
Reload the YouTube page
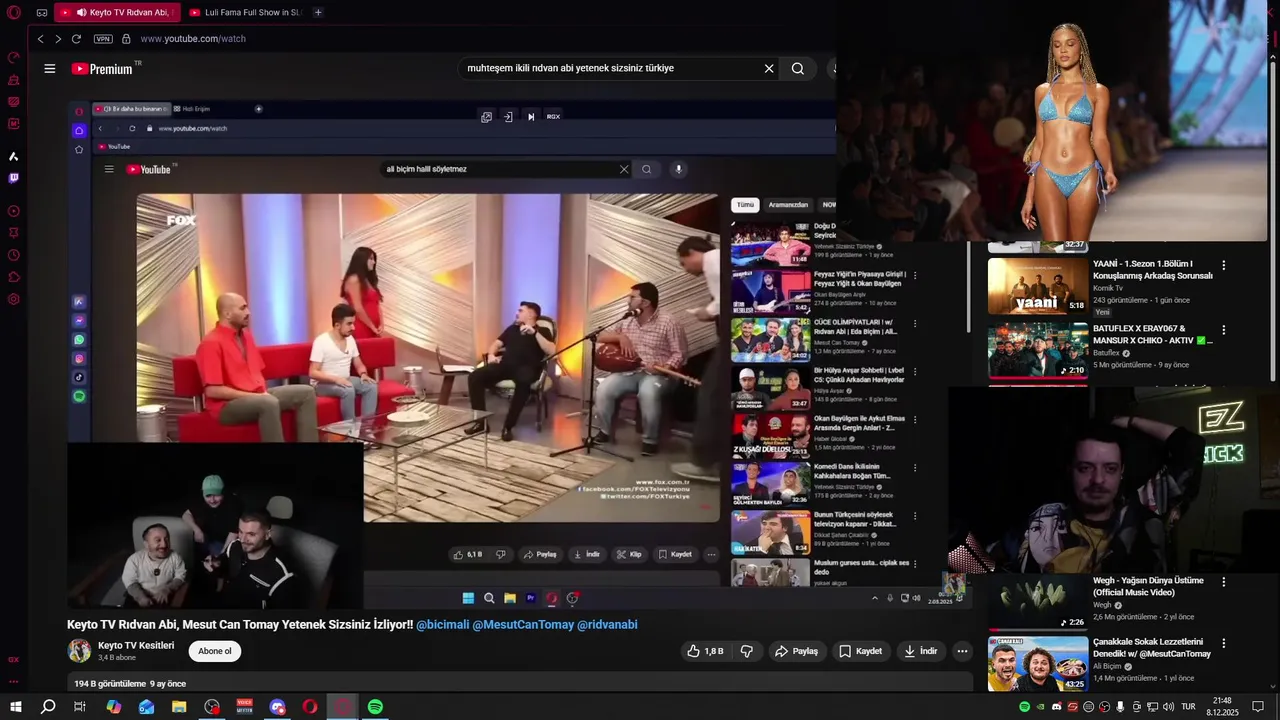(76, 39)
